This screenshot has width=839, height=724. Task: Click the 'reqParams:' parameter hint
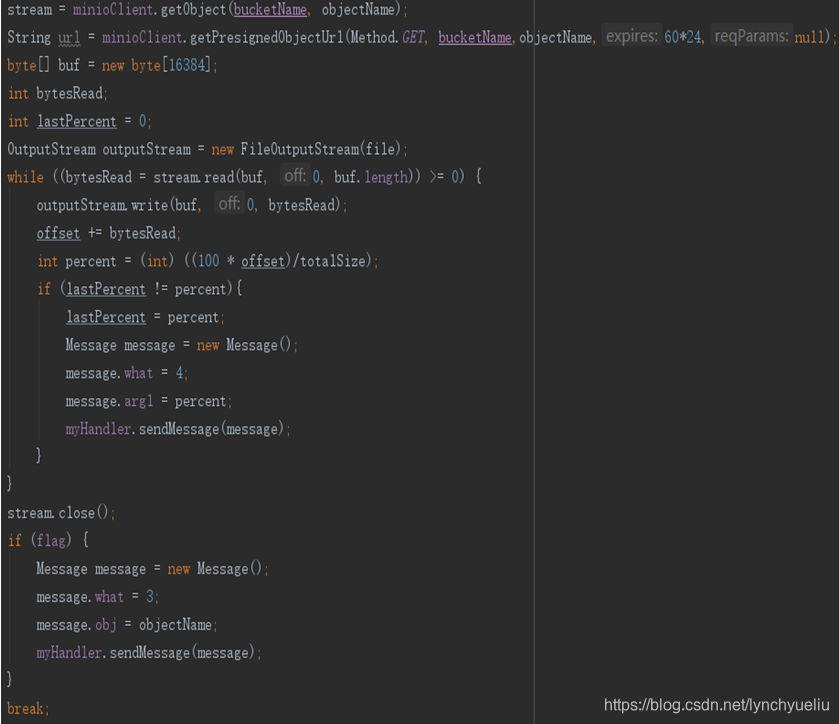point(751,36)
